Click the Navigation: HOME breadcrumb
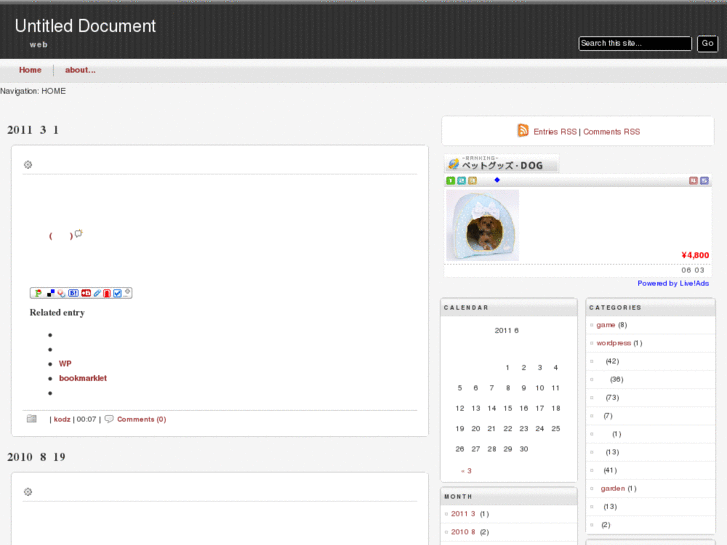This screenshot has height=545, width=727. coord(33,91)
